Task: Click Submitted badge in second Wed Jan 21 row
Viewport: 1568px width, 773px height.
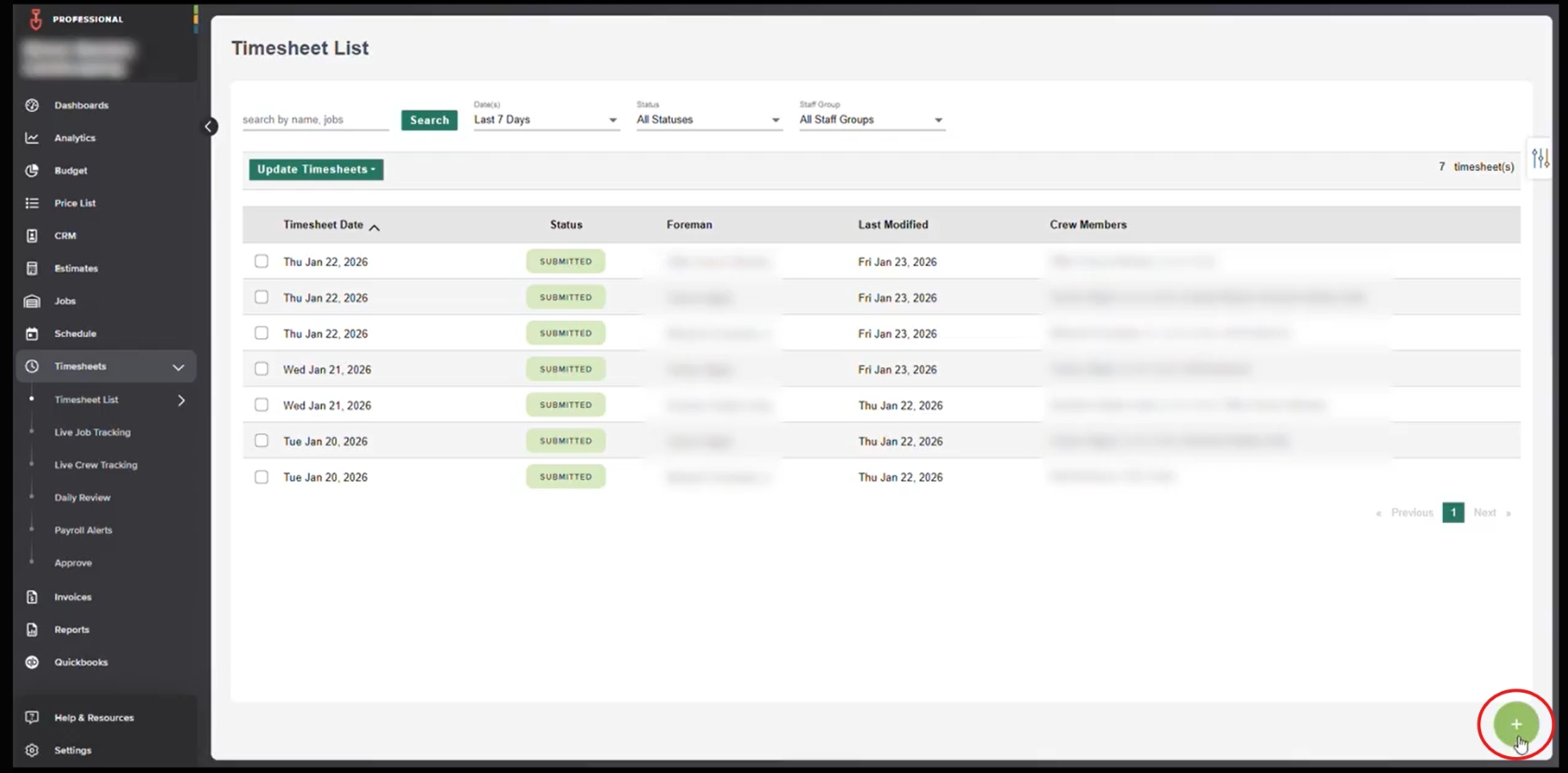Action: tap(566, 405)
